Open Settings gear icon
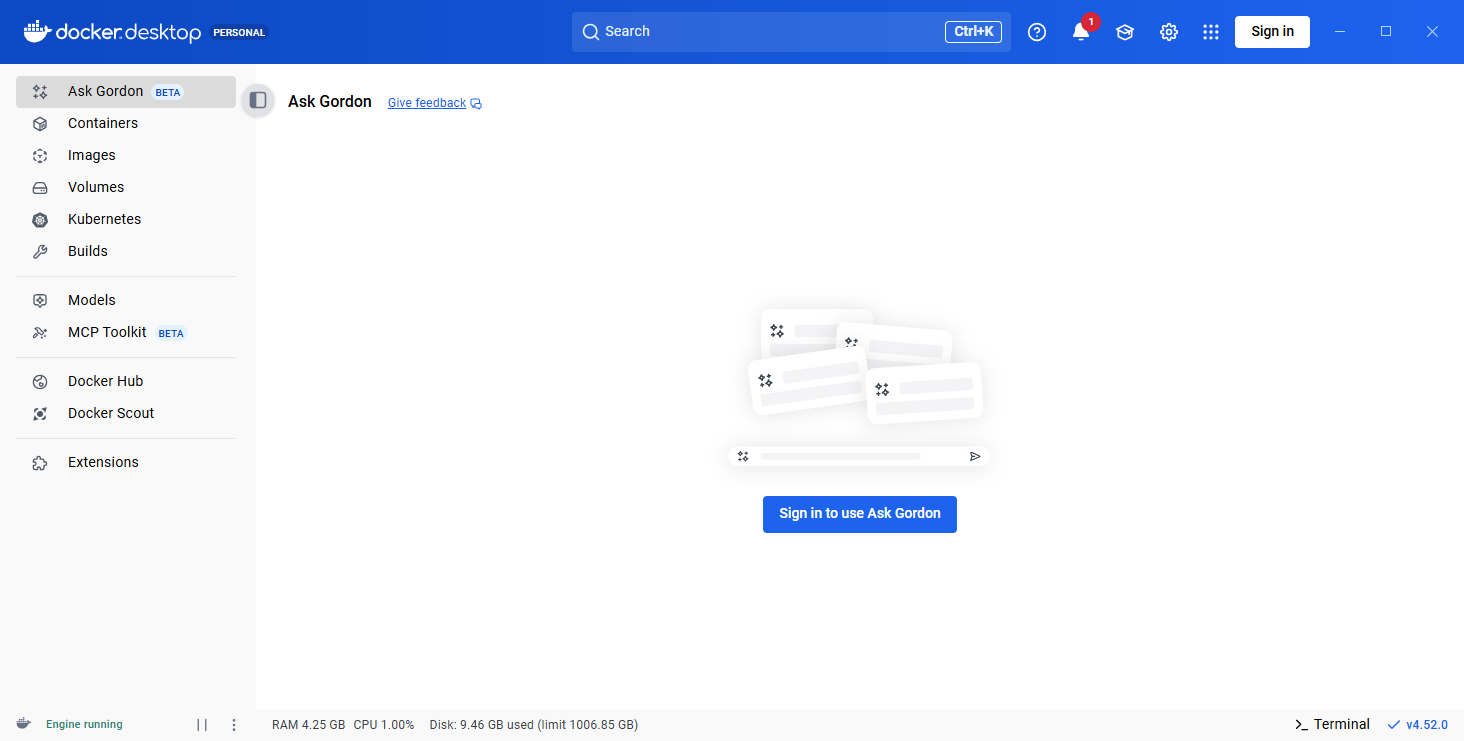 pos(1169,32)
